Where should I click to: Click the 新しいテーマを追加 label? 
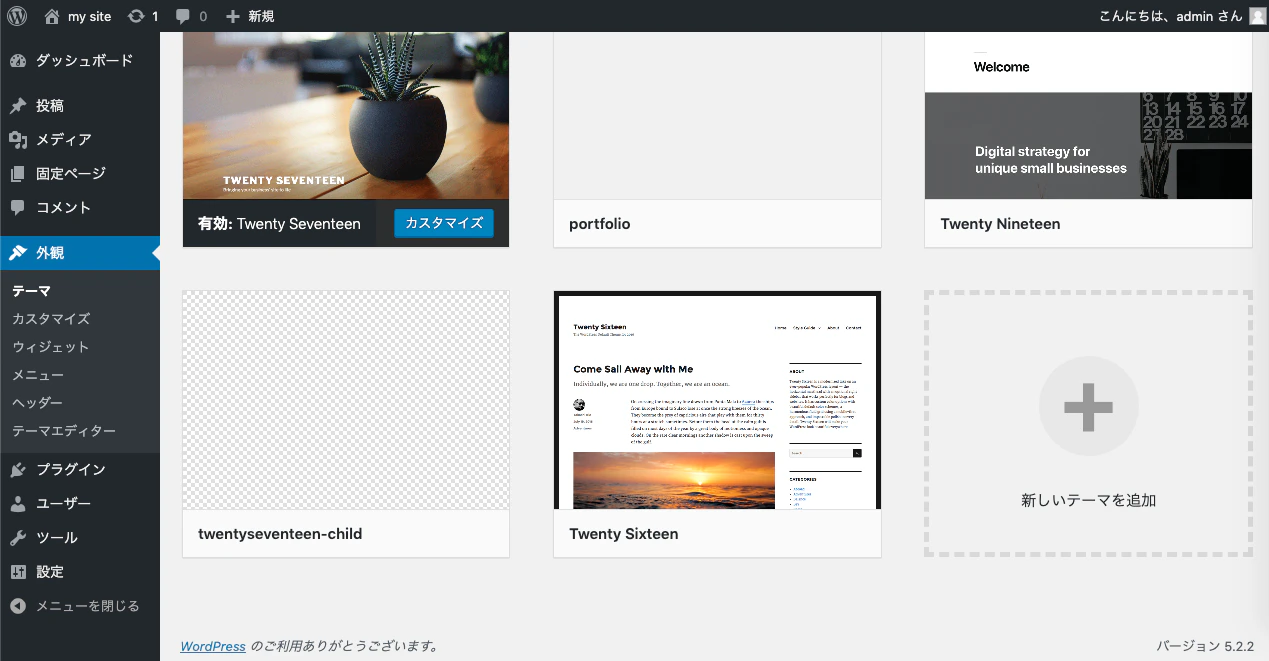1088,500
